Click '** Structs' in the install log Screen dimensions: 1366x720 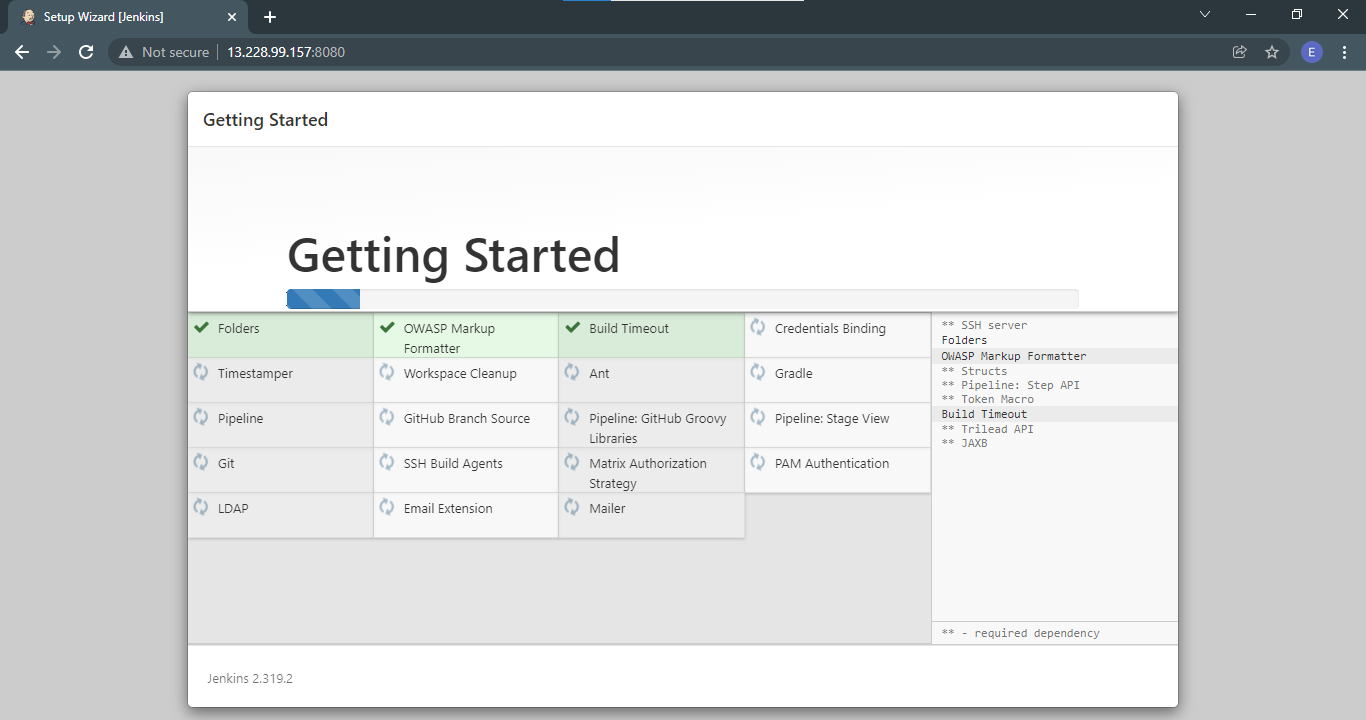pyautogui.click(x=974, y=371)
